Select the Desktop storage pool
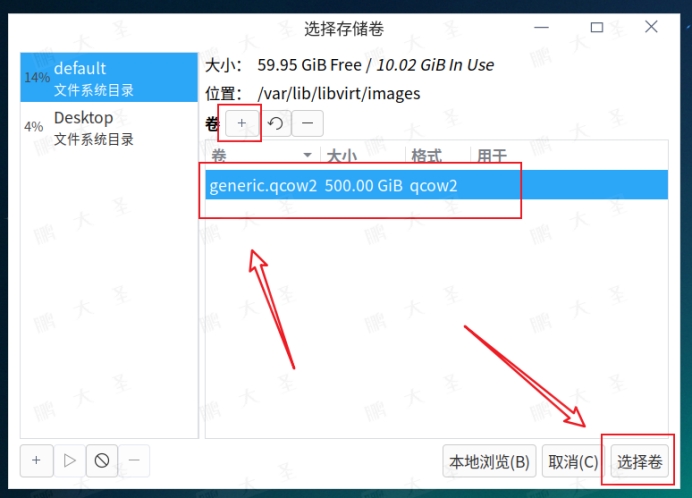The image size is (692, 498). coord(109,127)
